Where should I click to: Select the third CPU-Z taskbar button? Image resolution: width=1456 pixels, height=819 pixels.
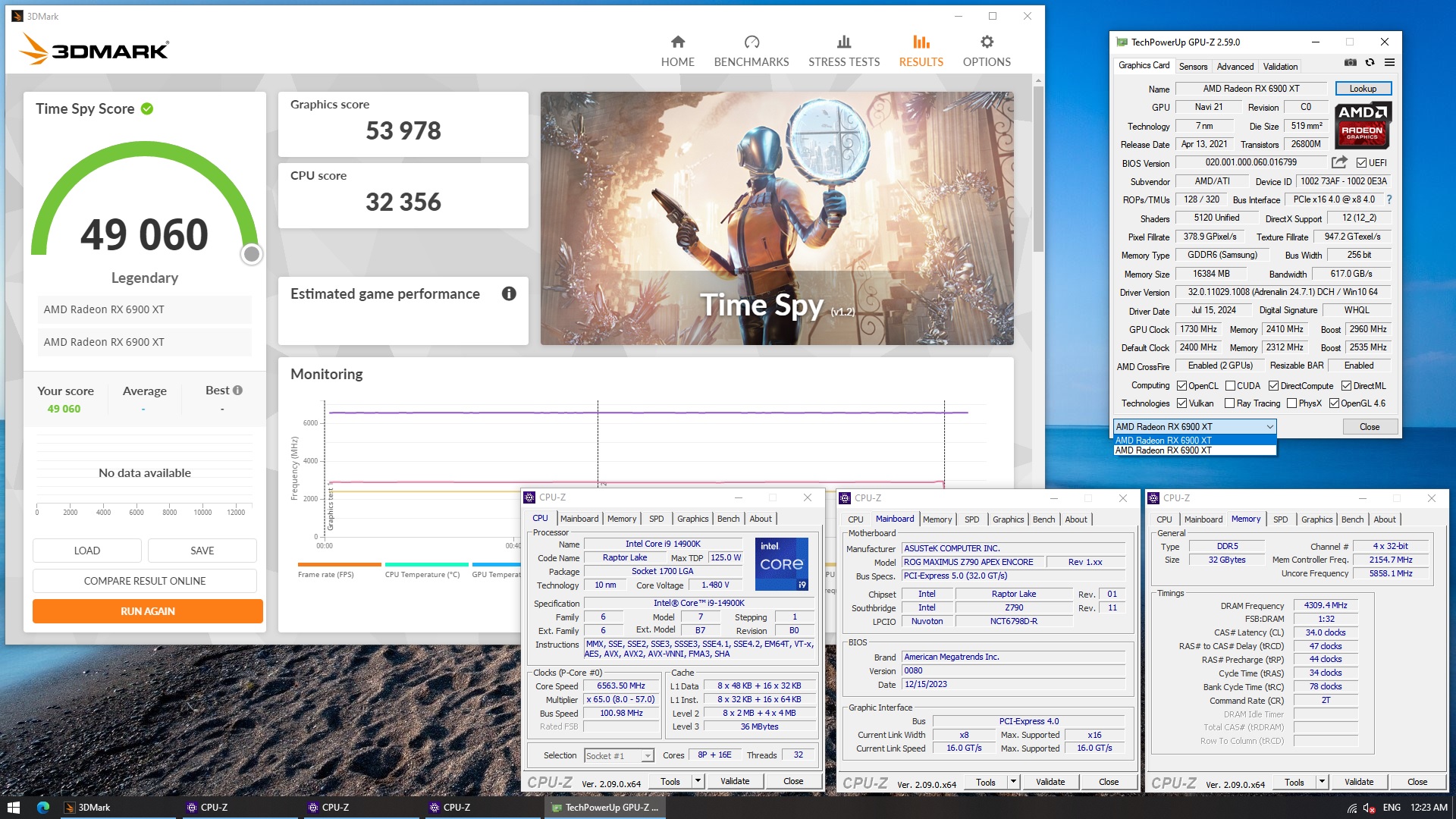(x=482, y=808)
